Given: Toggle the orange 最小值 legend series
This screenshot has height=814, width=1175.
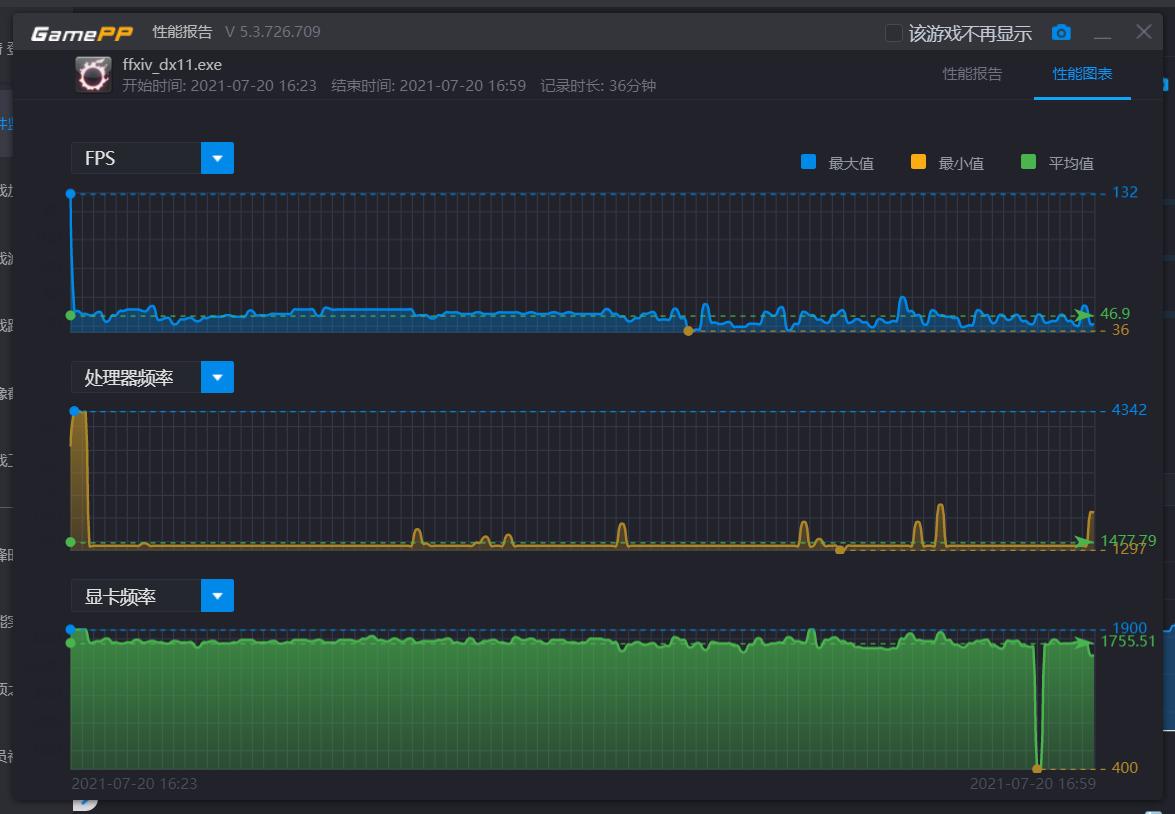Looking at the screenshot, I should tap(918, 162).
